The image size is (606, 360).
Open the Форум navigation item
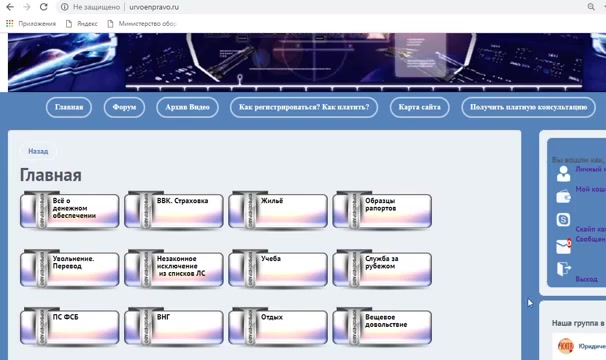(x=124, y=107)
